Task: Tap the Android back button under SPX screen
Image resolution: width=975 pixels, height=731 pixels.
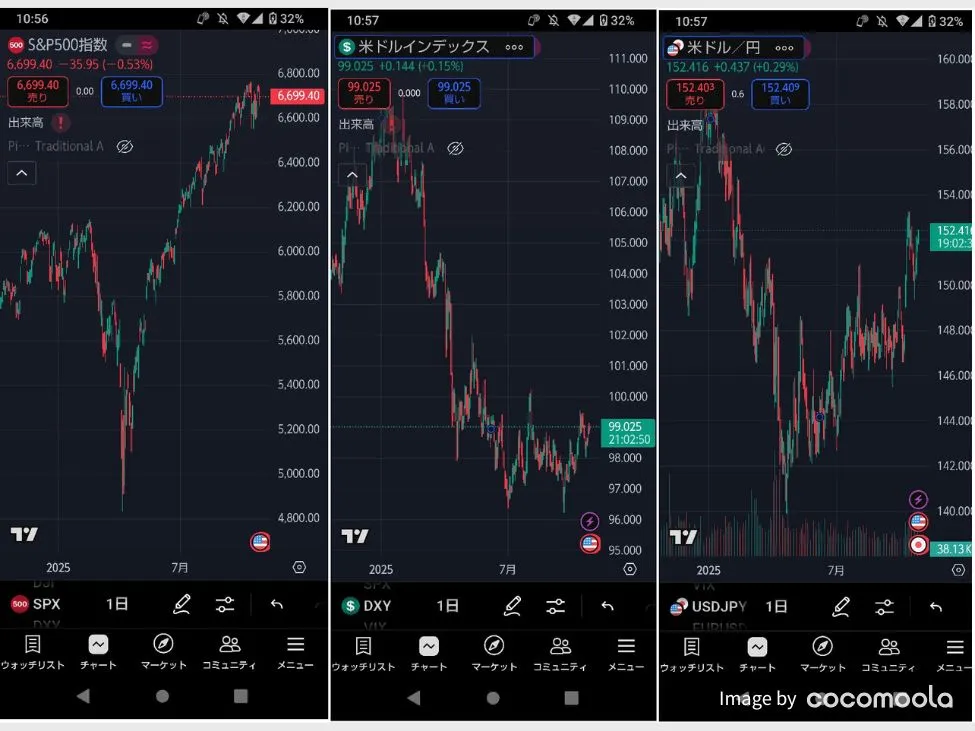Action: tap(83, 695)
